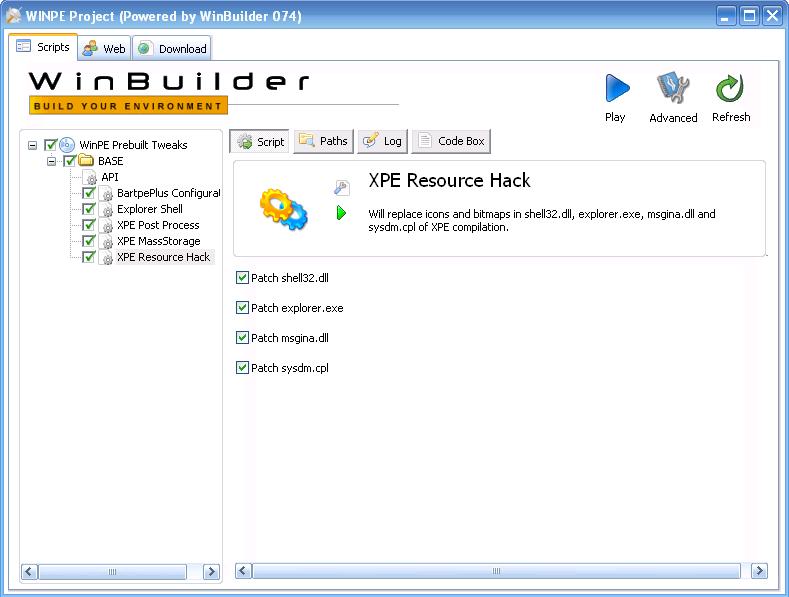
Task: Click the WinPE Prebuilt Tweaks disc icon
Action: coord(67,145)
